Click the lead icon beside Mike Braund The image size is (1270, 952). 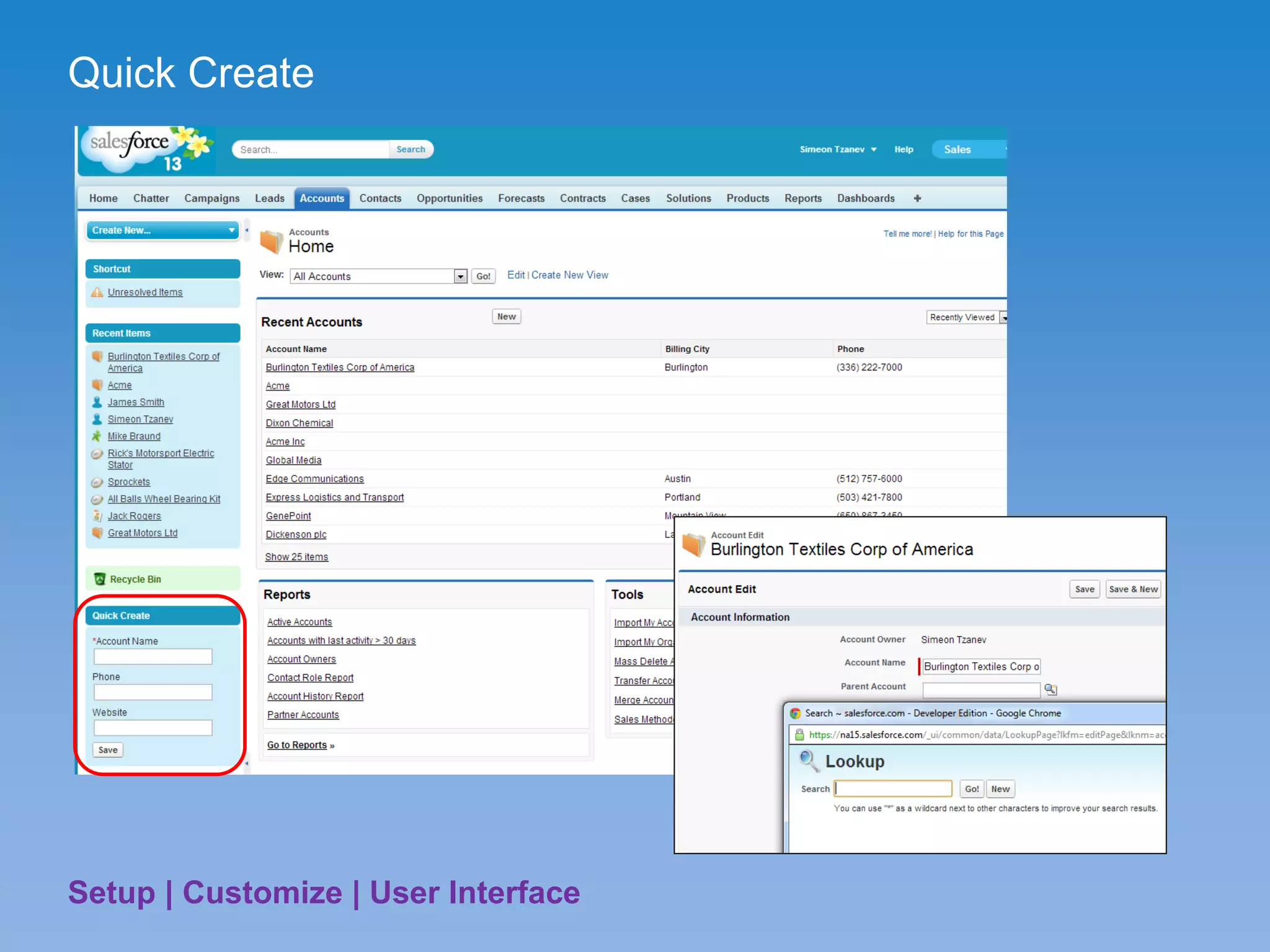pos(97,436)
